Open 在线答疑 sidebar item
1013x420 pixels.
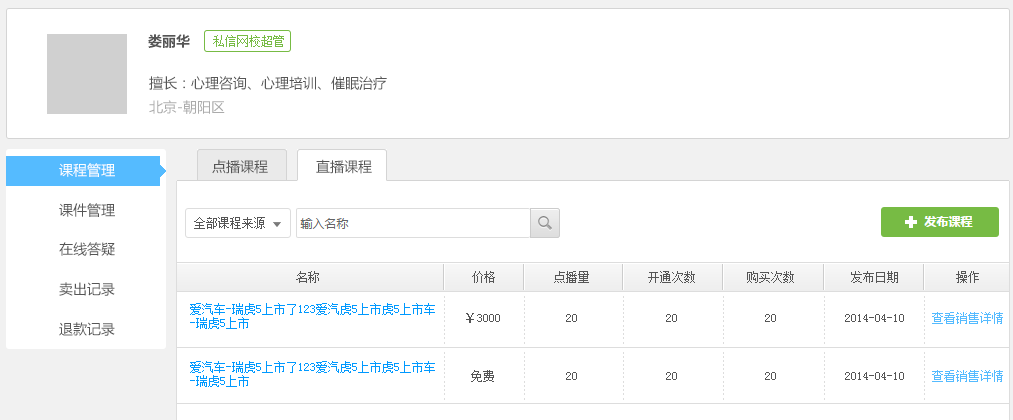click(x=86, y=250)
